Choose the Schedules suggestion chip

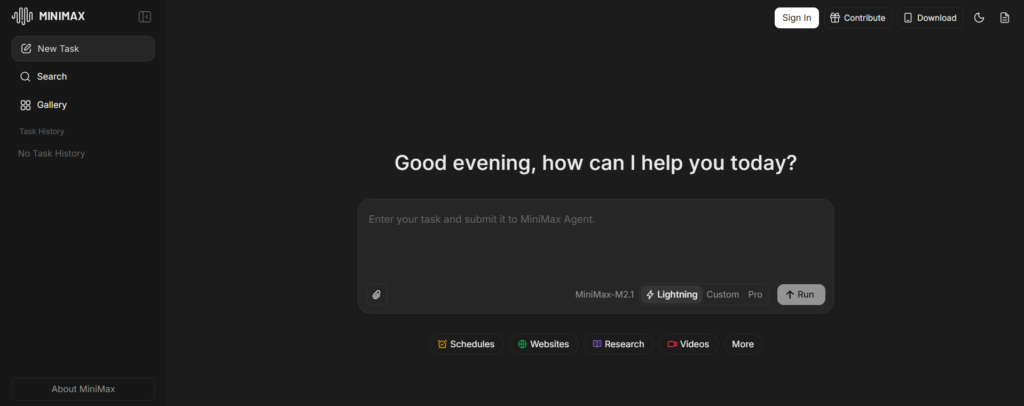(466, 344)
